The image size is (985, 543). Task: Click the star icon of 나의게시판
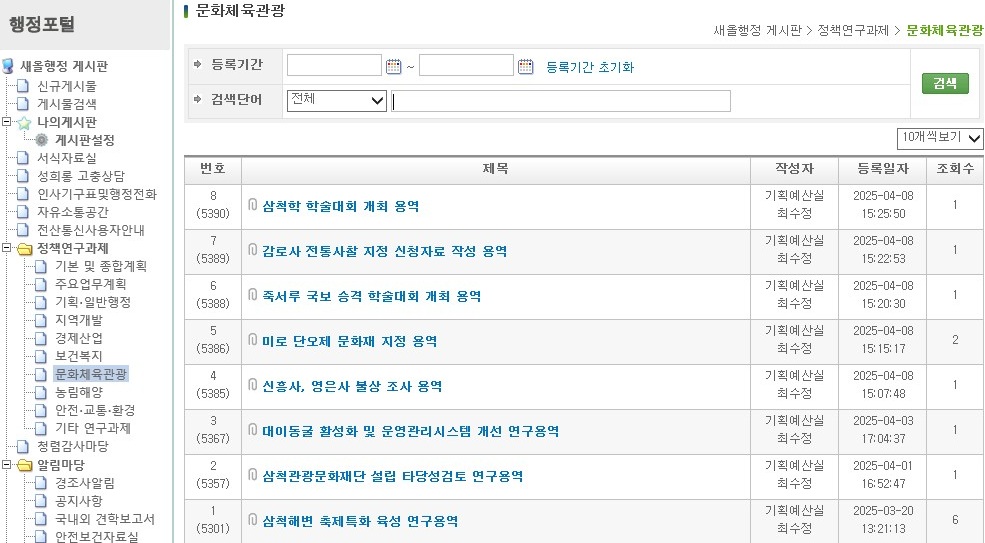pos(24,123)
